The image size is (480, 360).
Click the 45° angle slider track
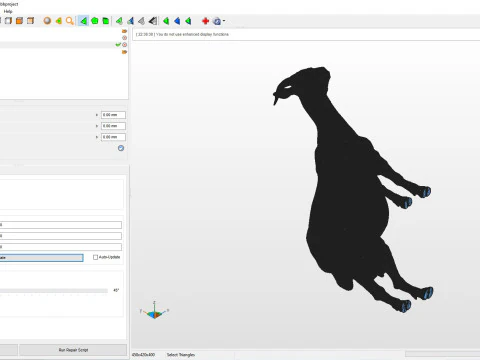(53, 291)
